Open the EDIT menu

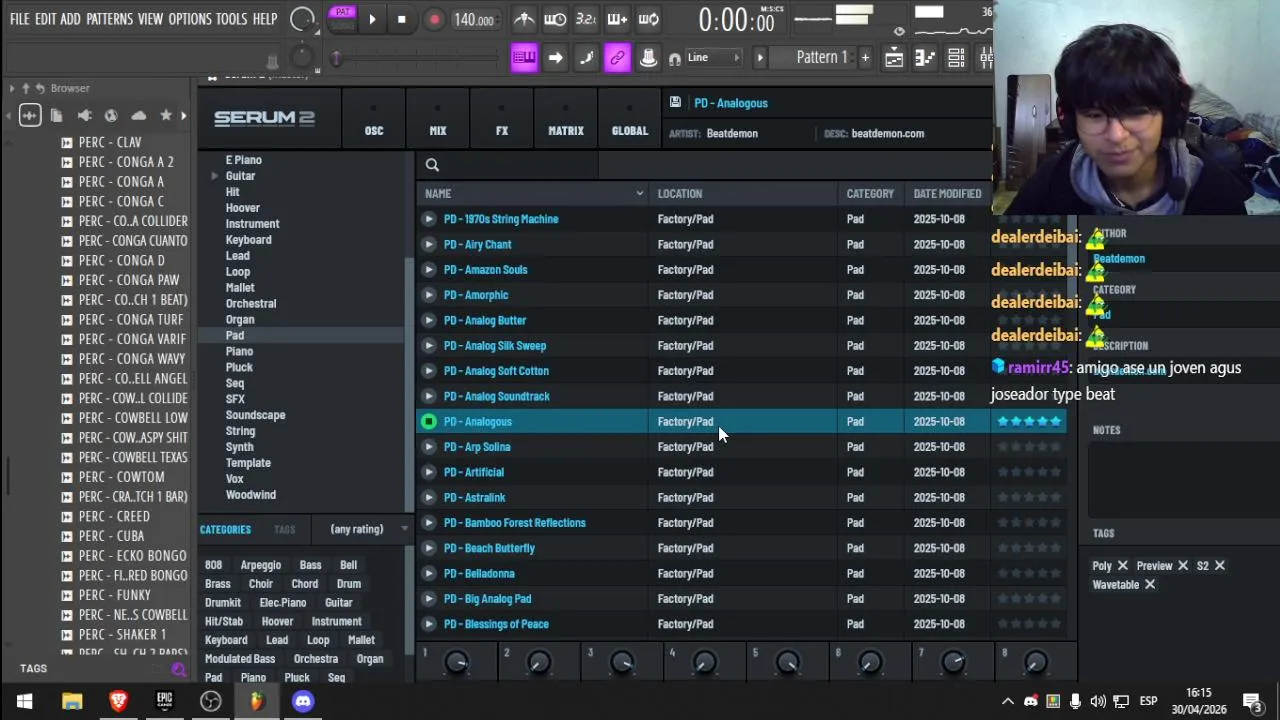point(45,19)
